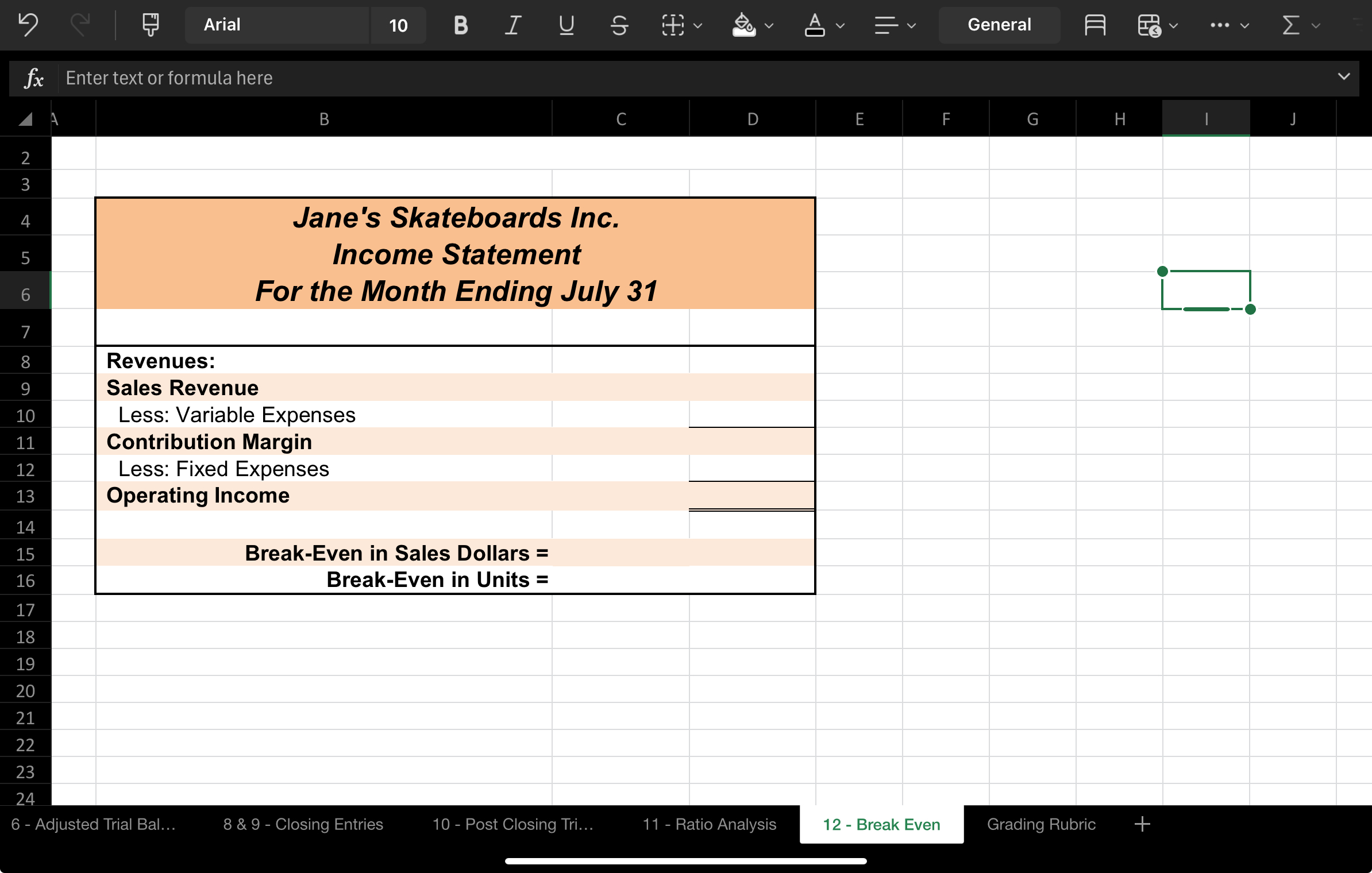Click the format as table icon
Screen dimensions: 1372x873
(1149, 25)
